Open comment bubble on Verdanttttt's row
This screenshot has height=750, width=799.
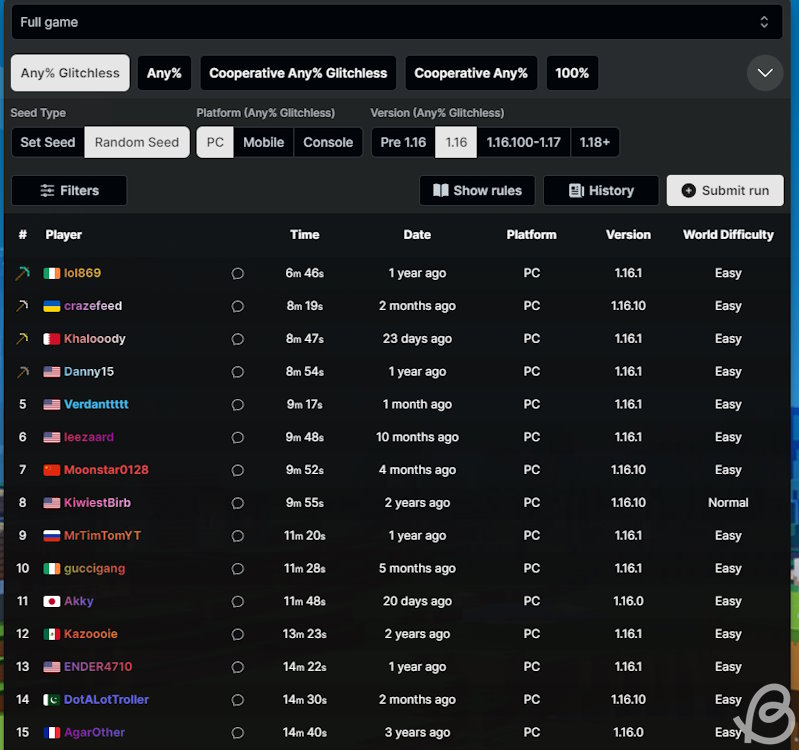(x=237, y=405)
